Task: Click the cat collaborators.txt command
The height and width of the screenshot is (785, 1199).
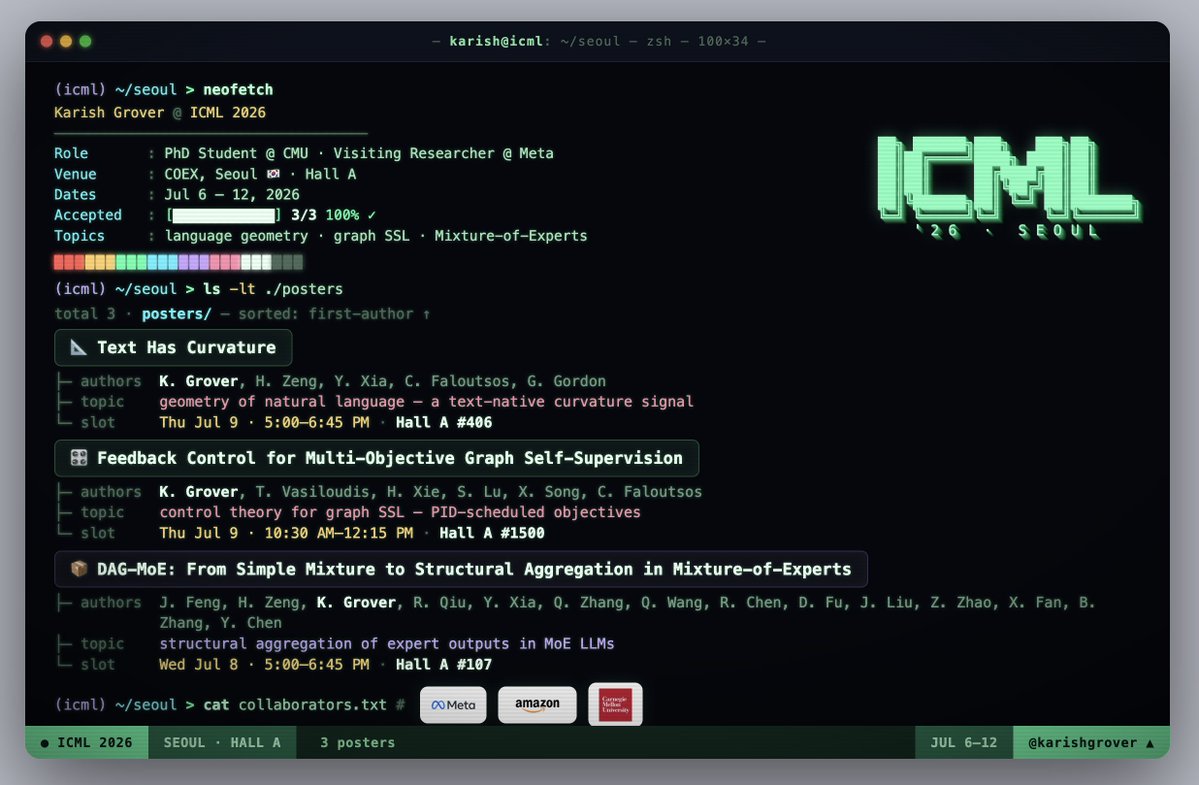Action: pyautogui.click(x=294, y=705)
